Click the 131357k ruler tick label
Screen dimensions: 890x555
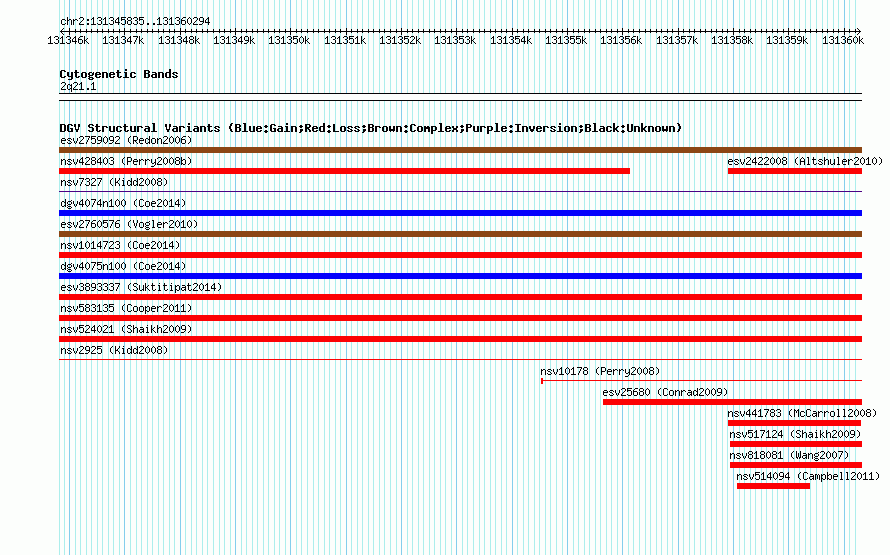(x=677, y=40)
